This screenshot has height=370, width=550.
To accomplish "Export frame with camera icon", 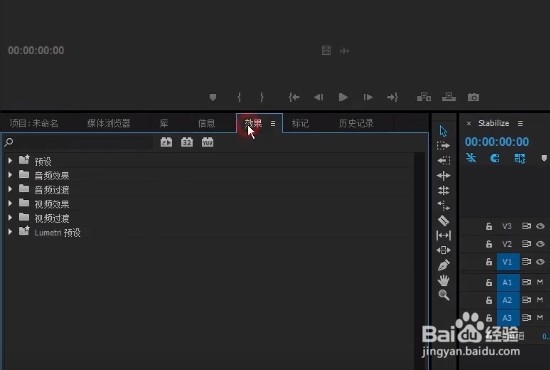I will [x=473, y=97].
